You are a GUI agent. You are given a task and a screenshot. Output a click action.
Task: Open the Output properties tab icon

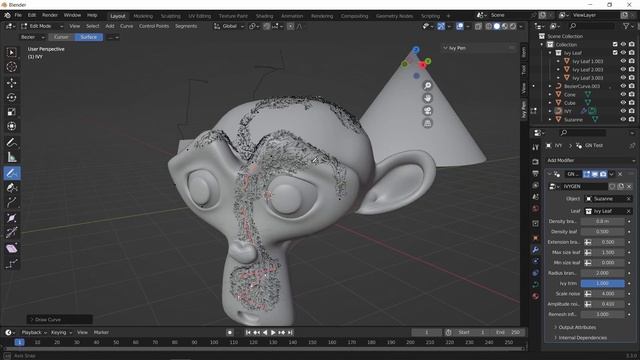[536, 174]
